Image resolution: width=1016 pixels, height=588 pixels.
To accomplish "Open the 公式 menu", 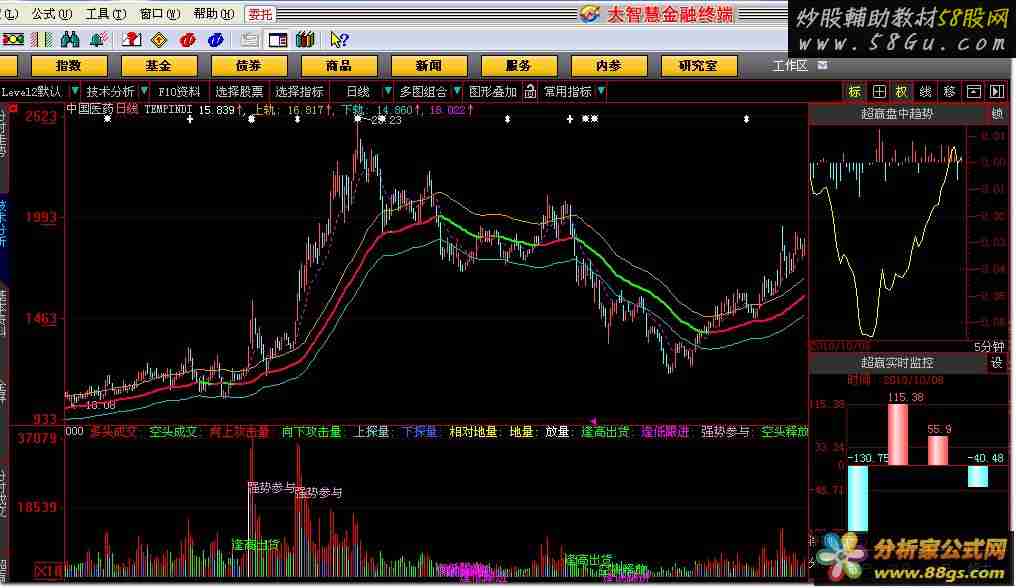I will (52, 14).
